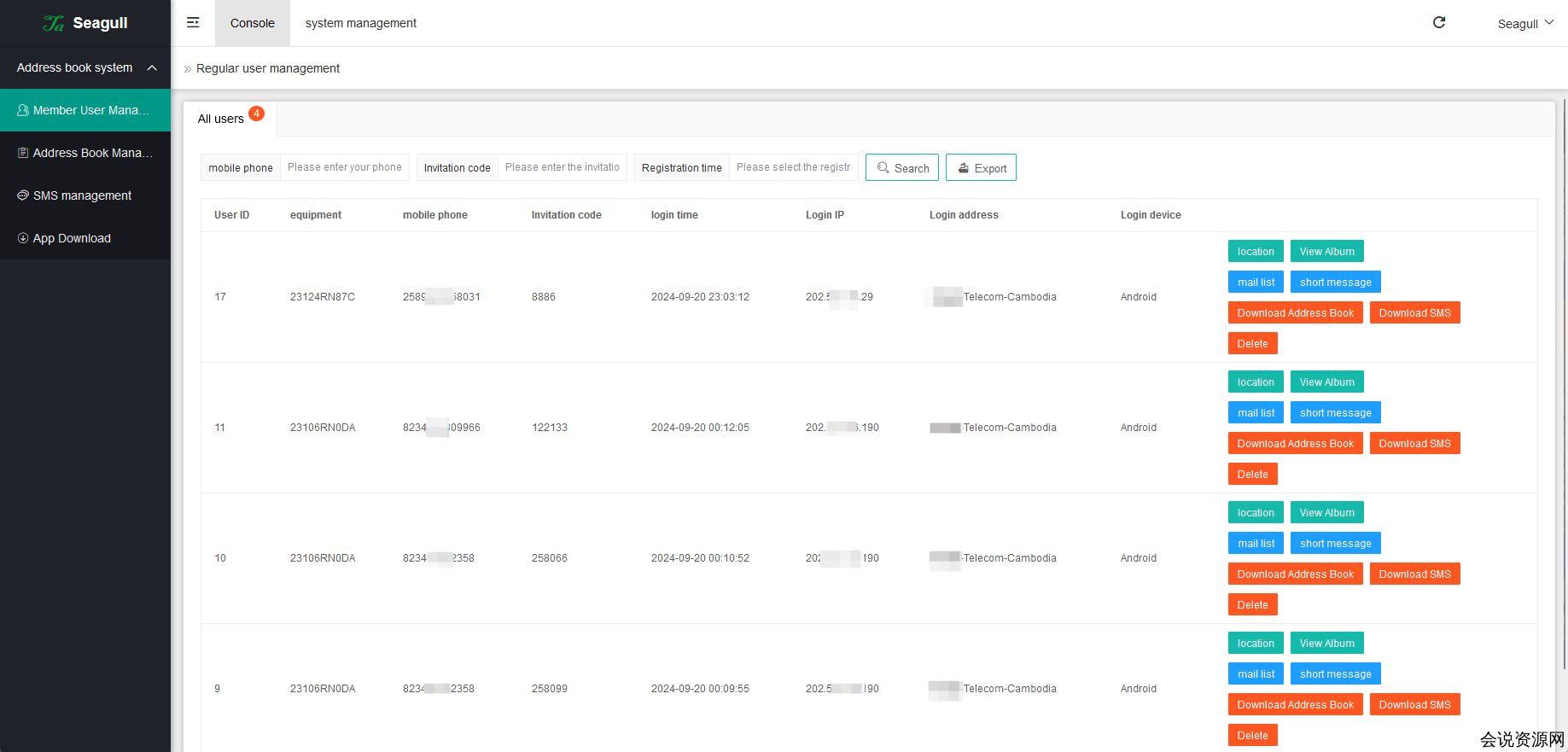Image resolution: width=1568 pixels, height=752 pixels.
Task: Click Download SMS for user ID 10
Action: [x=1415, y=574]
